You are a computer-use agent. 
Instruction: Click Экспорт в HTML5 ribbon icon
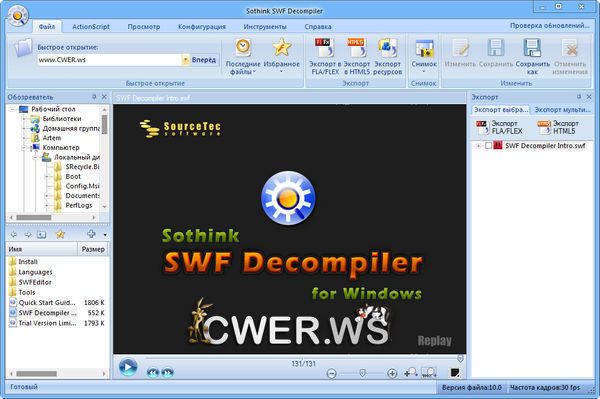tap(357, 57)
